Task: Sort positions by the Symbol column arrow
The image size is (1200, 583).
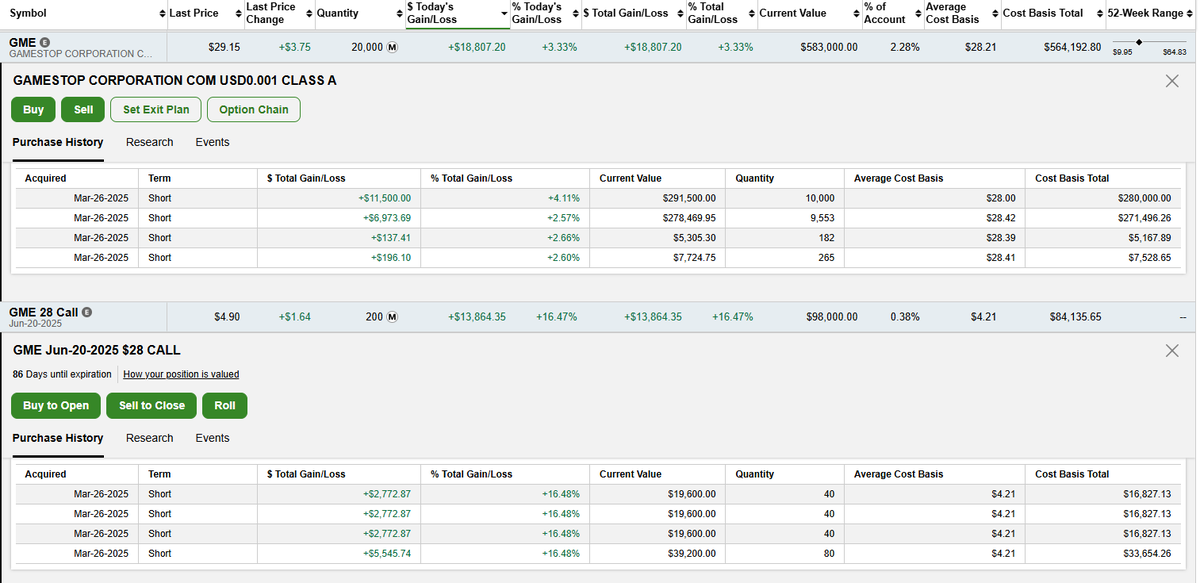Action: point(163,13)
